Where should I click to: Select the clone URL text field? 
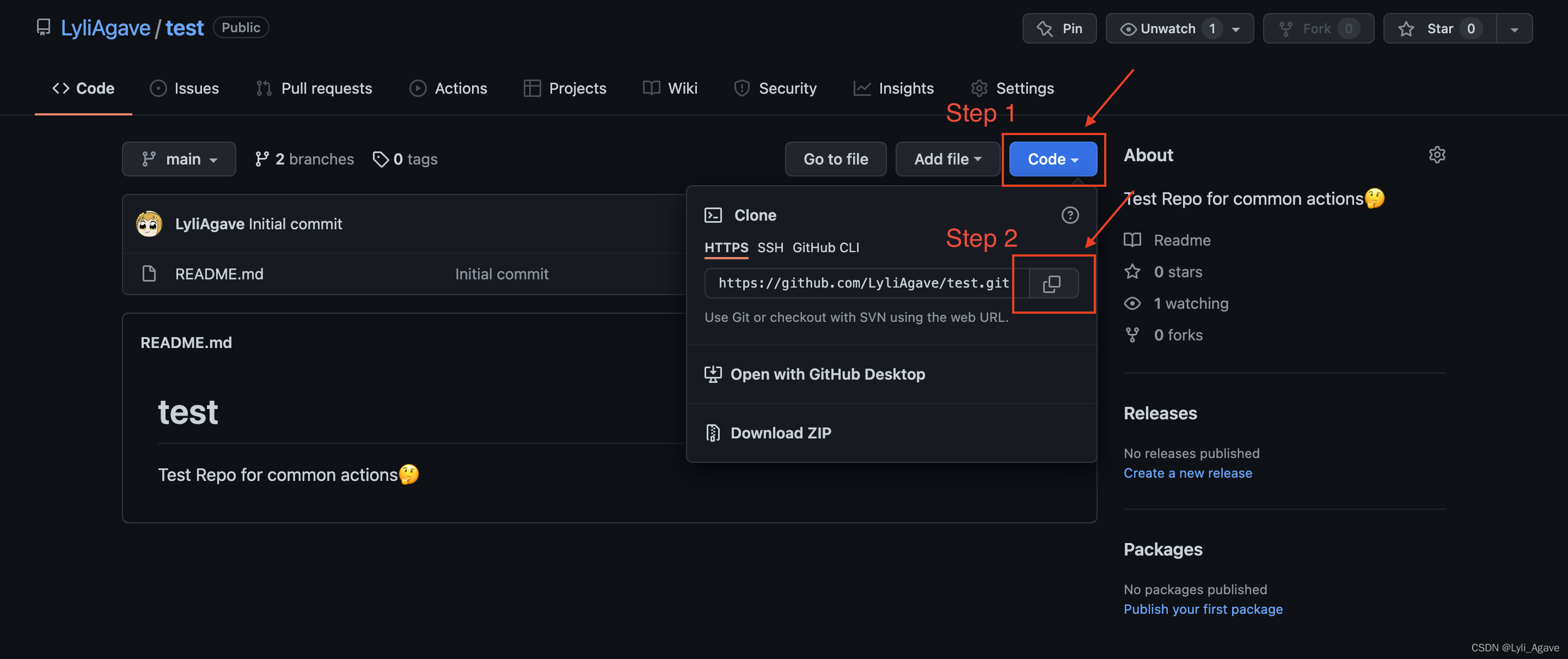coord(863,283)
